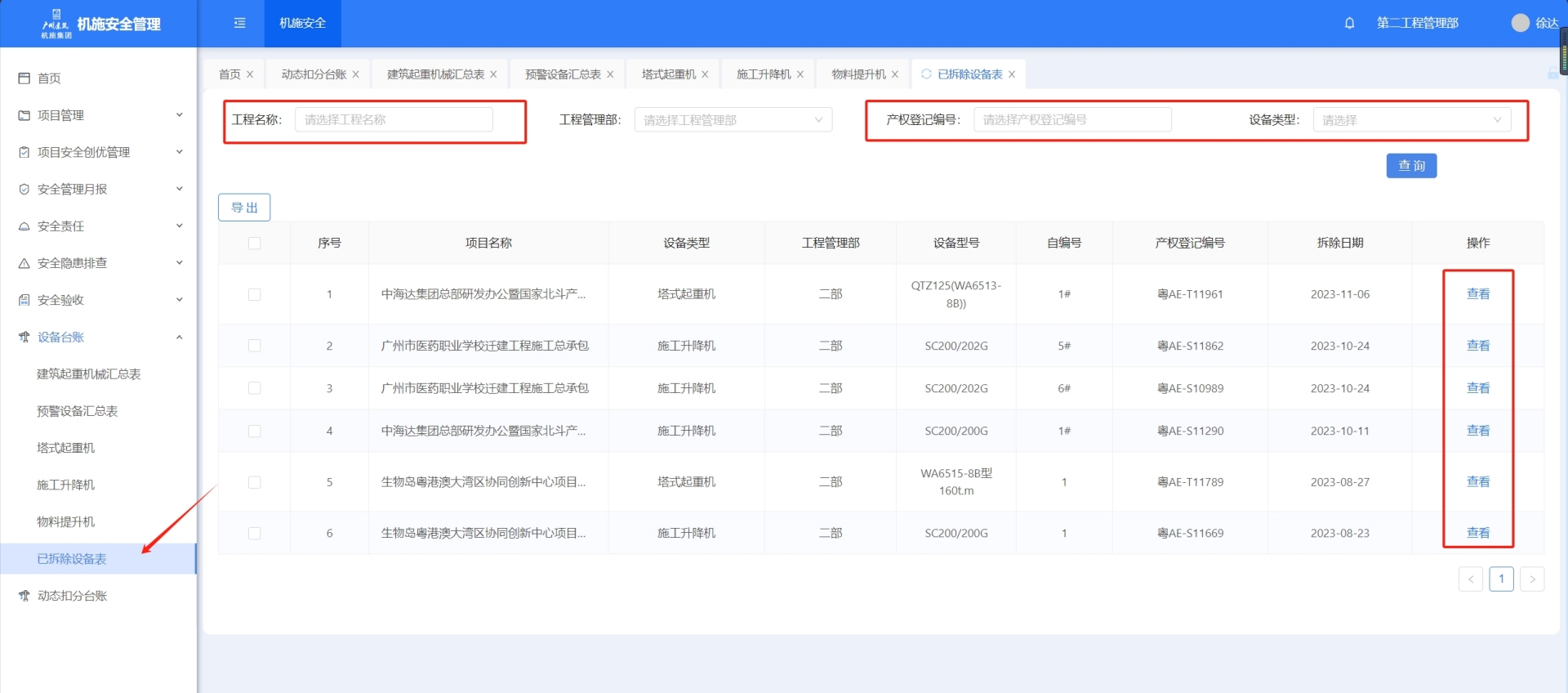Click the 导出 export button
The image size is (1568, 693).
[x=244, y=208]
